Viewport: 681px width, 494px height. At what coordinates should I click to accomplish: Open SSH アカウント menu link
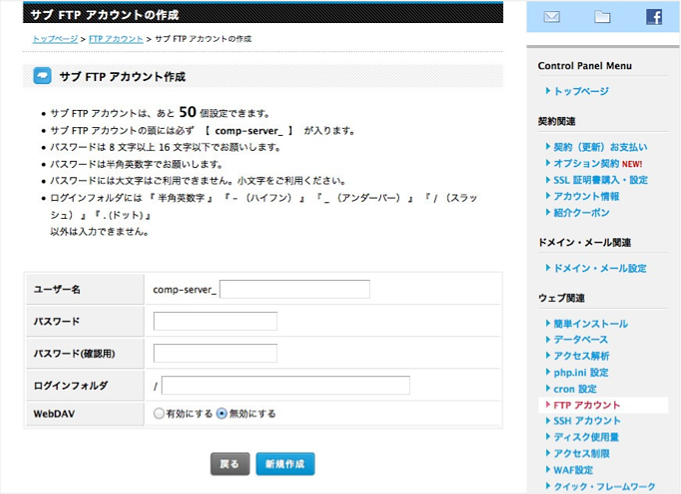tap(587, 421)
